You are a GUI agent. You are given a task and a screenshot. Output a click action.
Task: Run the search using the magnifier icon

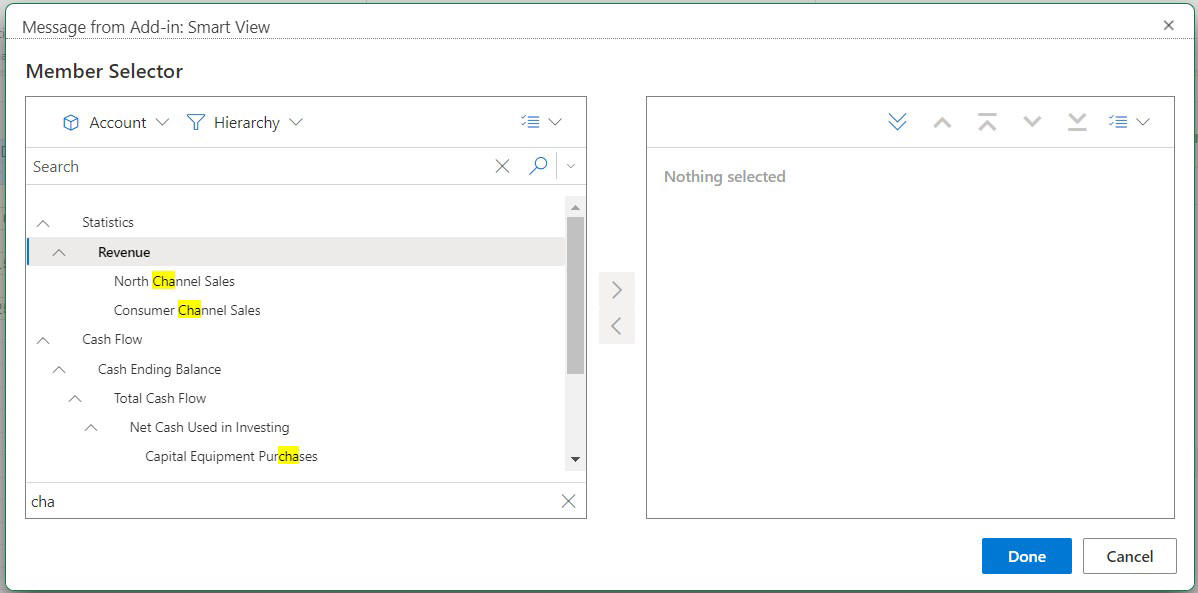click(x=539, y=166)
